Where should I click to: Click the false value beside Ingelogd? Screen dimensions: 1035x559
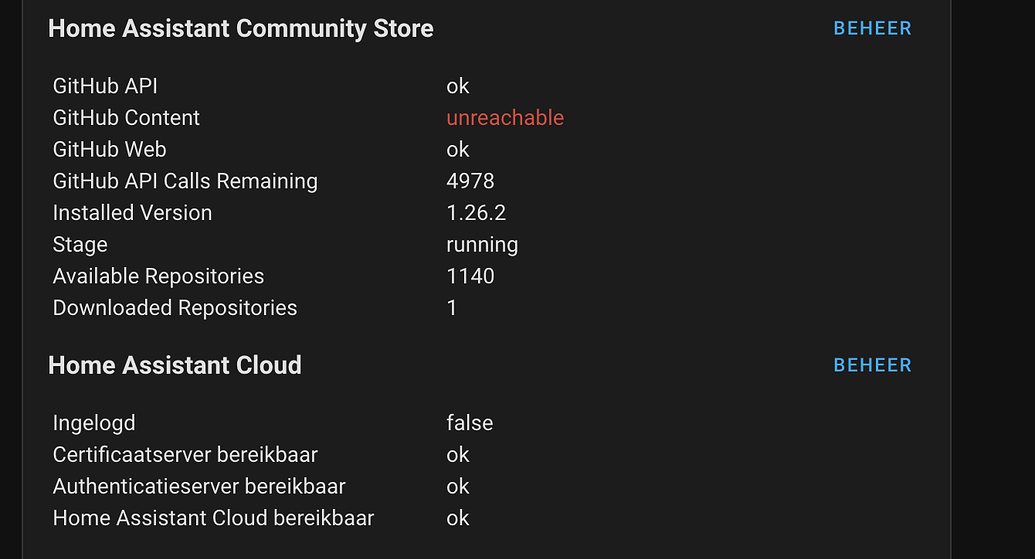coord(469,423)
